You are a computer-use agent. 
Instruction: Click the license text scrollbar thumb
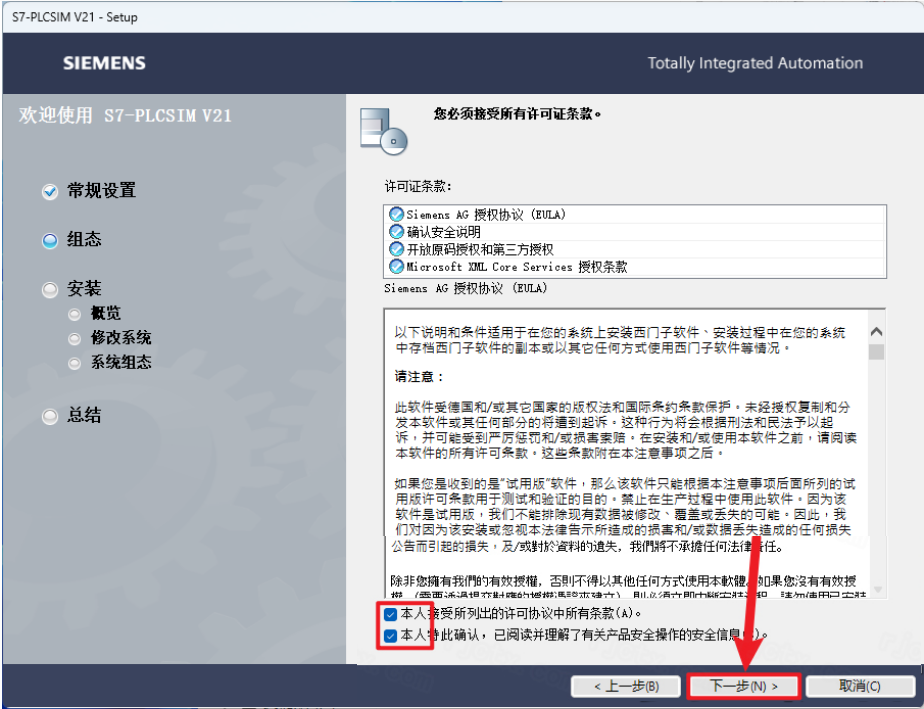[876, 352]
